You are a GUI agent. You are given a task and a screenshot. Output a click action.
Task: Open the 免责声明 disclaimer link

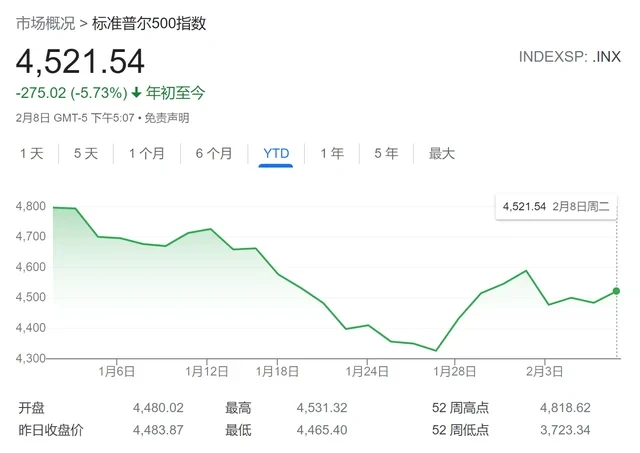tap(166, 117)
